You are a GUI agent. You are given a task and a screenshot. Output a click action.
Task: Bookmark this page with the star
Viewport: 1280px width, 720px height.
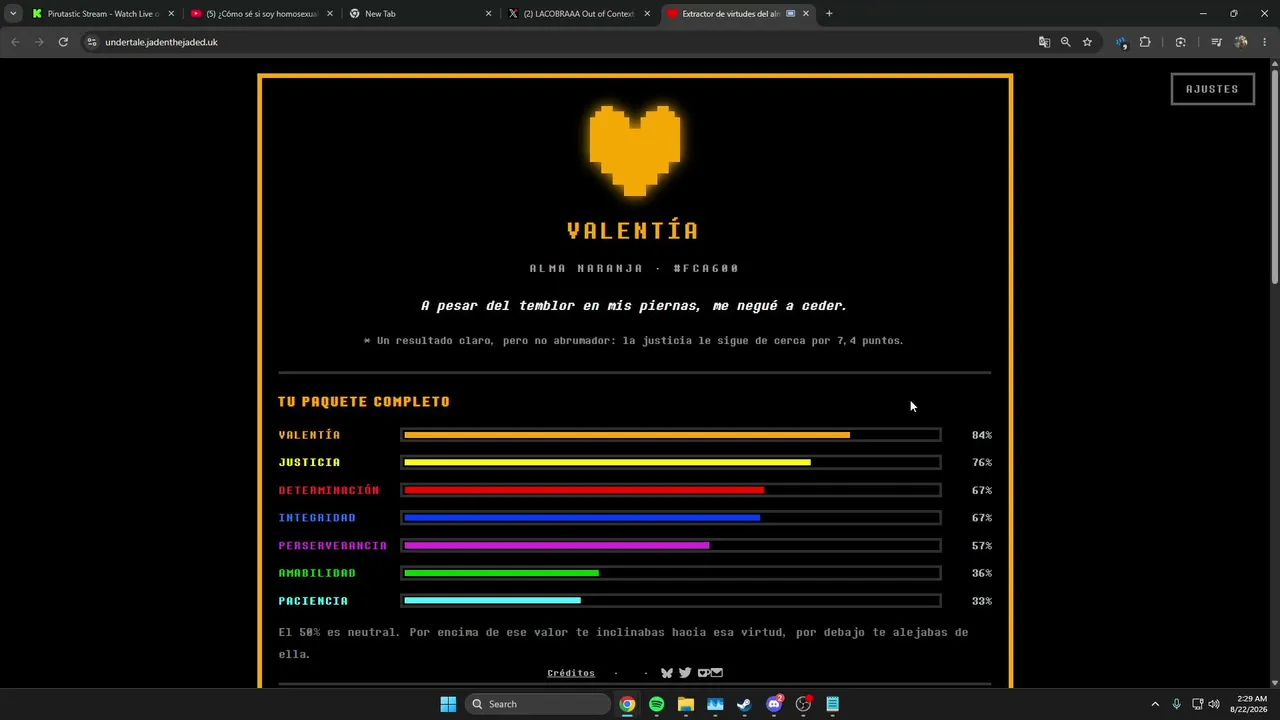tap(1087, 42)
